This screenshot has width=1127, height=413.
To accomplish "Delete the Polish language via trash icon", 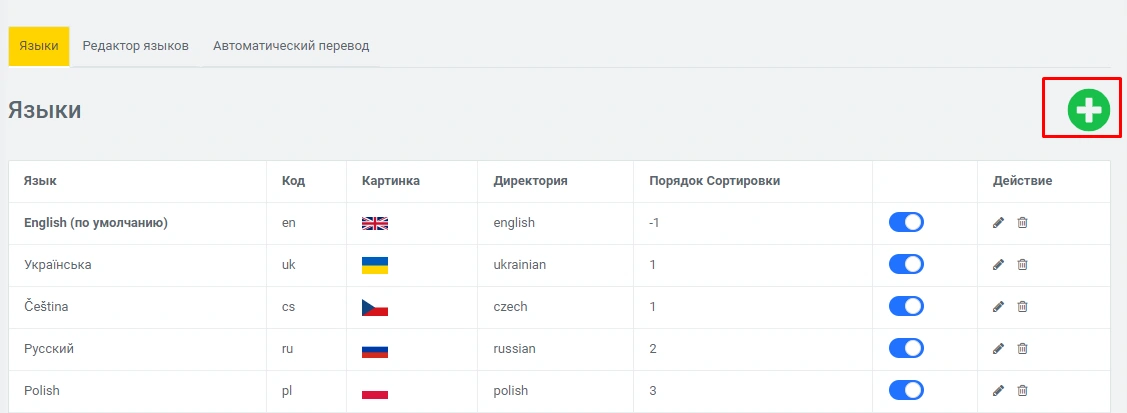I will point(1022,391).
